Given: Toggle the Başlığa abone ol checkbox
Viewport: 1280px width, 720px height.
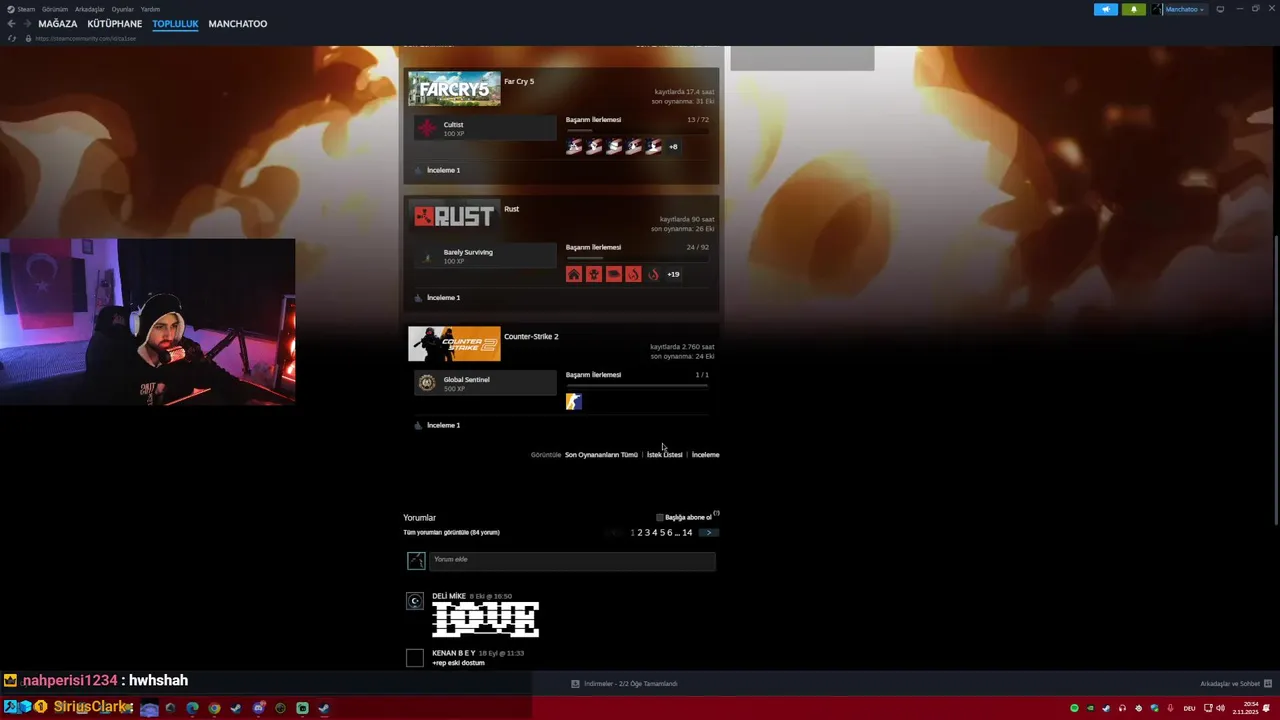Looking at the screenshot, I should 660,518.
